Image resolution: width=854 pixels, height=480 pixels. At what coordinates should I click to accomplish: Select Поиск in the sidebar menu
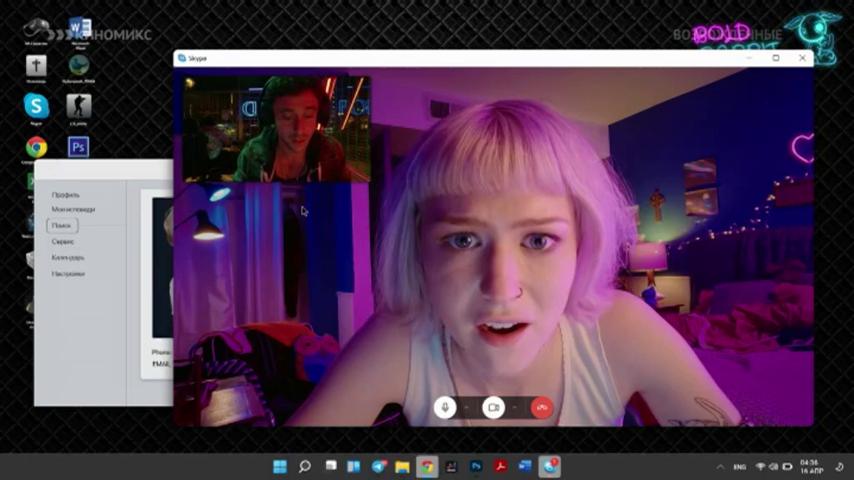pyautogui.click(x=62, y=225)
